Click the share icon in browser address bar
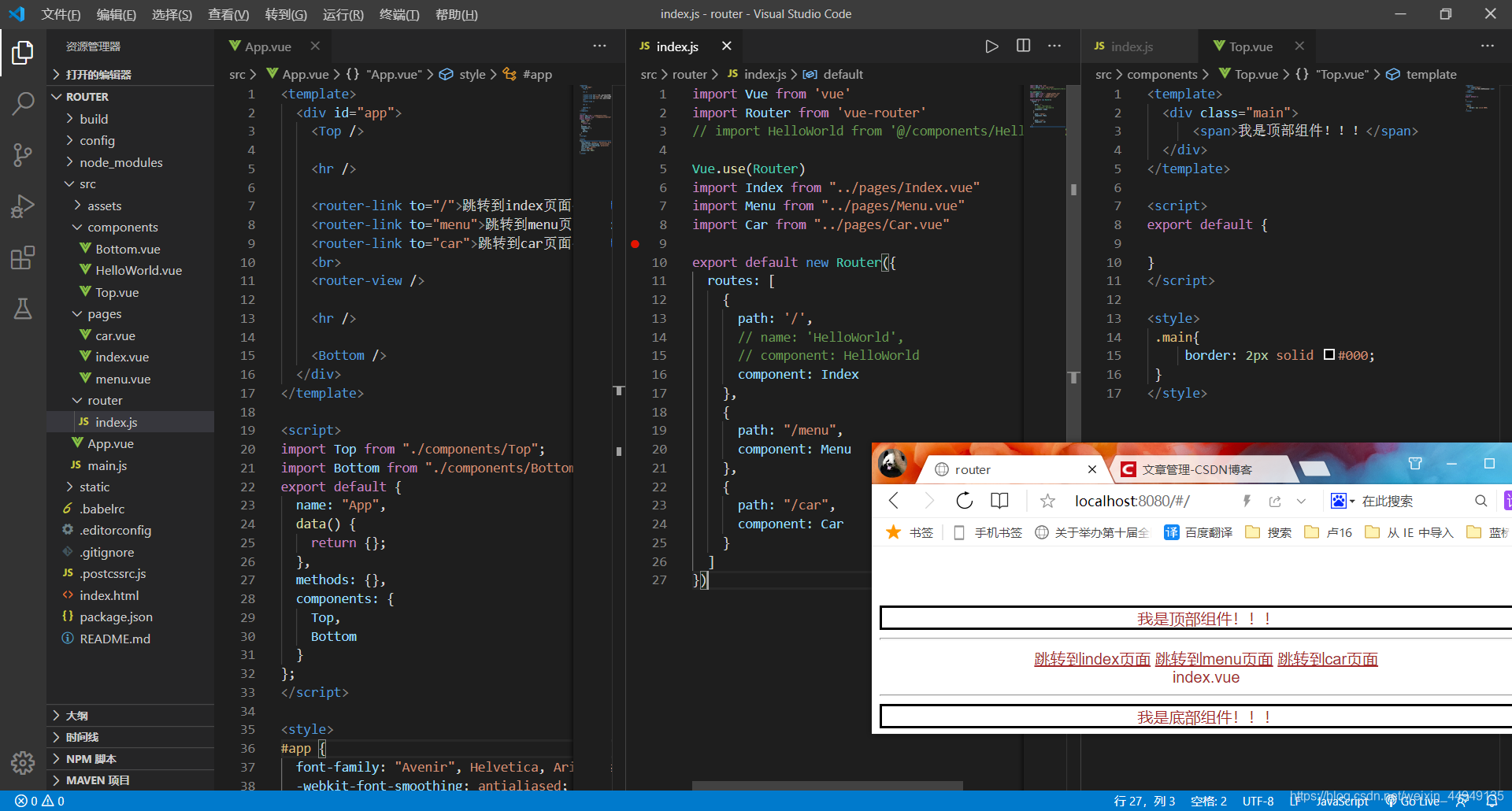 (x=1275, y=501)
